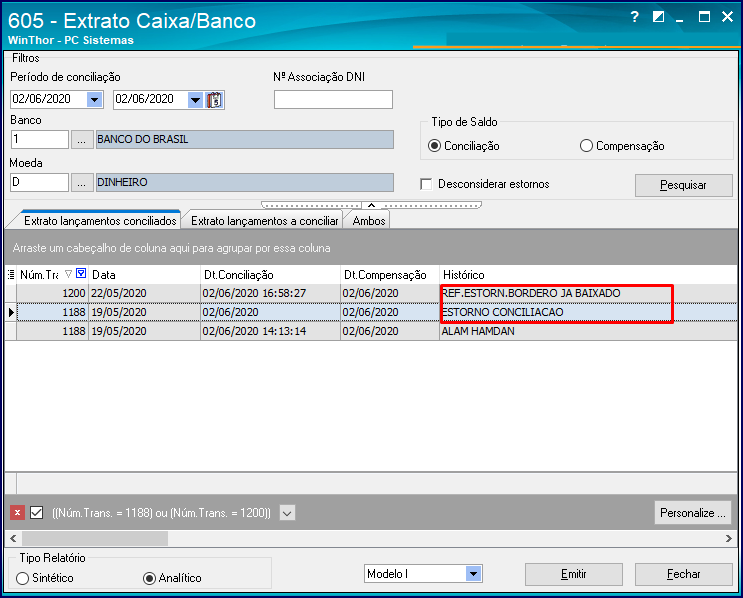This screenshot has width=743, height=598.
Task: Open the end date dropdown
Action: (x=195, y=100)
